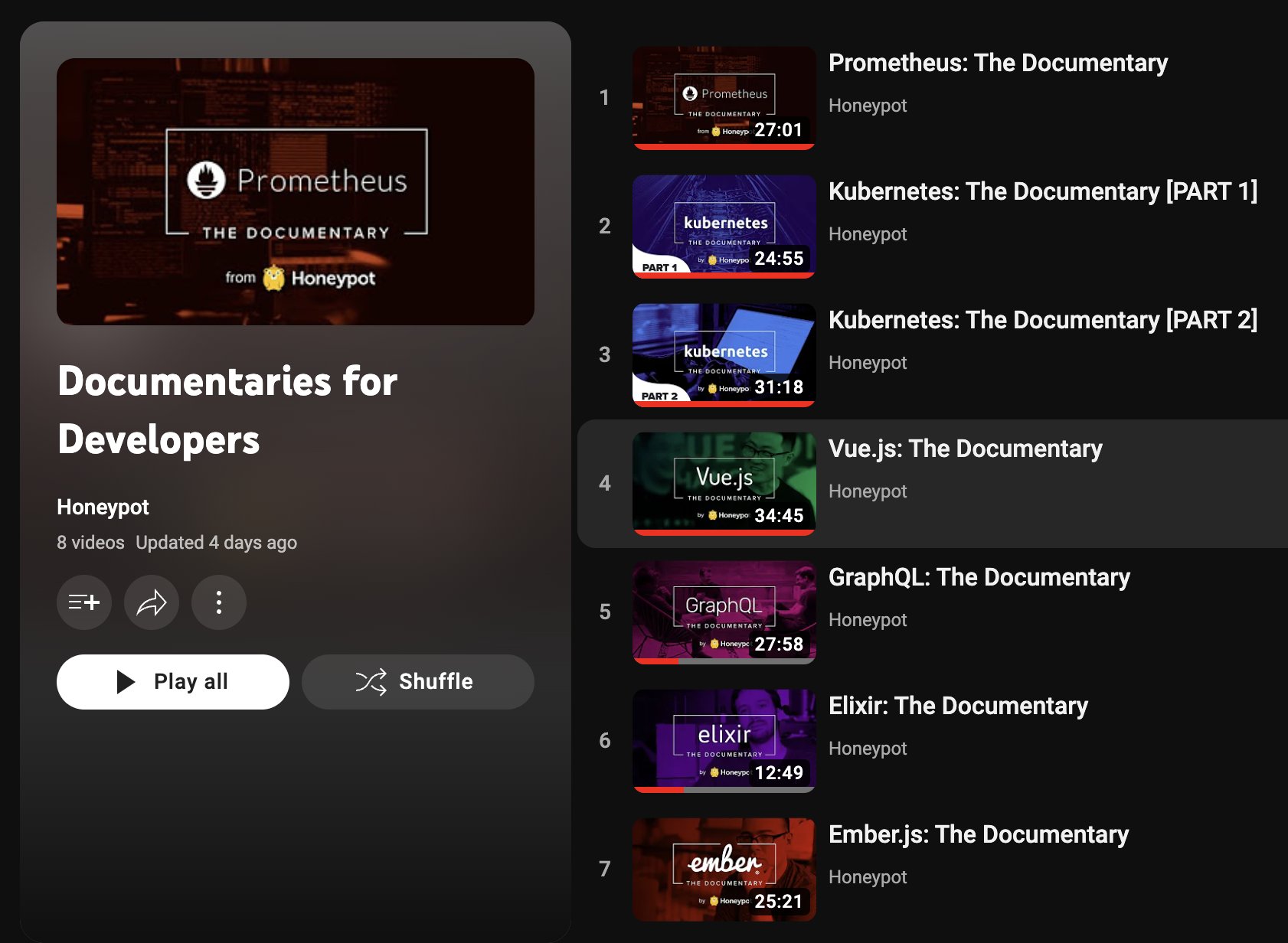Screen dimensions: 1288x943
Task: Click the '8 videos' count text
Action: click(90, 543)
